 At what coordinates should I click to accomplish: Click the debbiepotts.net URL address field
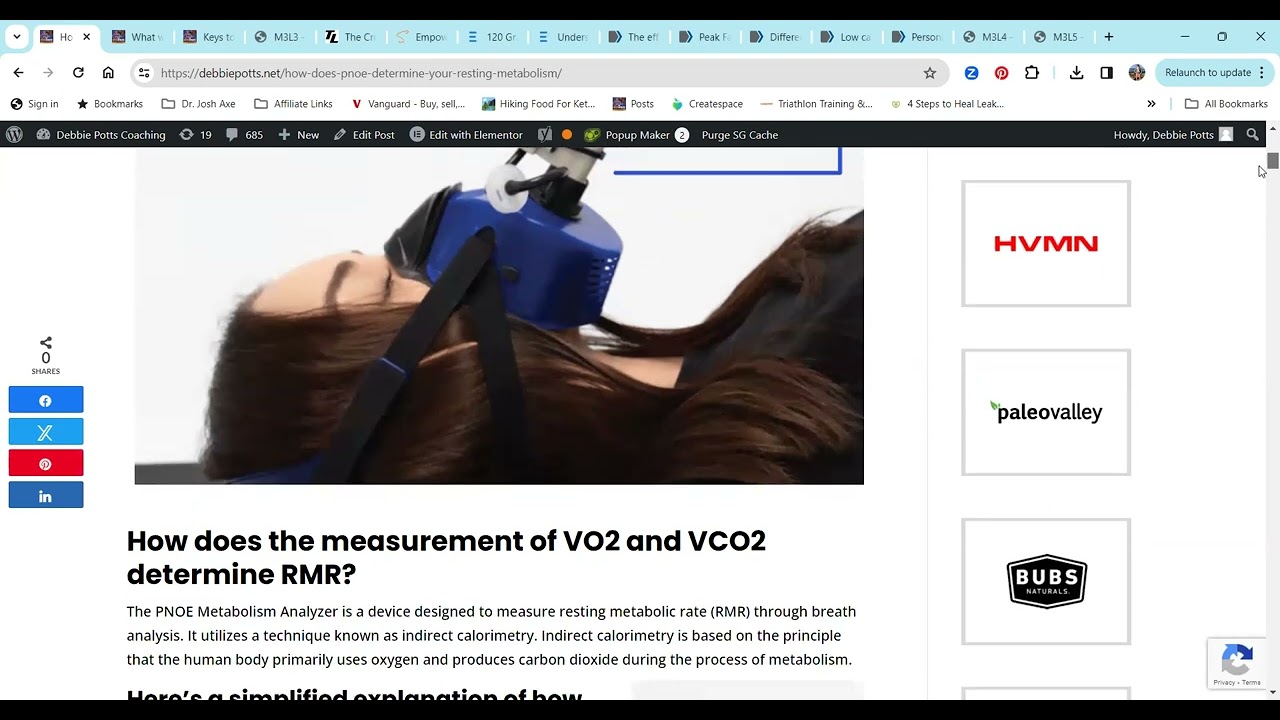540,73
